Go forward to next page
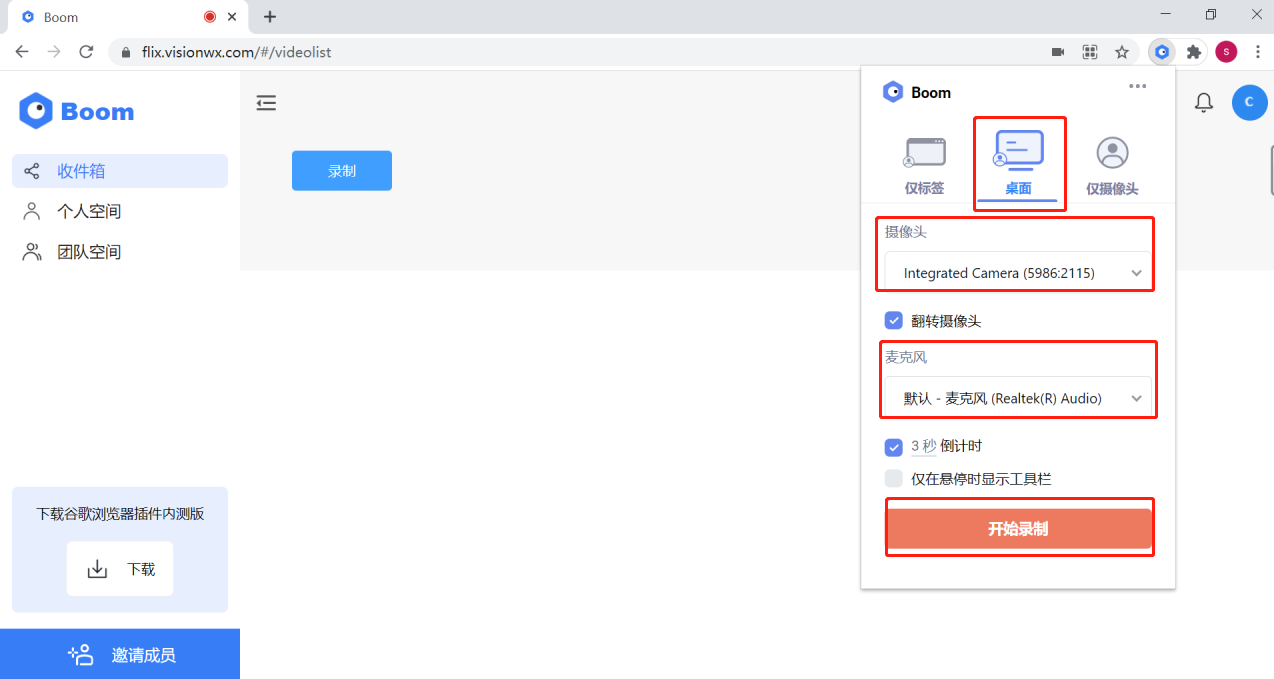 click(x=54, y=52)
